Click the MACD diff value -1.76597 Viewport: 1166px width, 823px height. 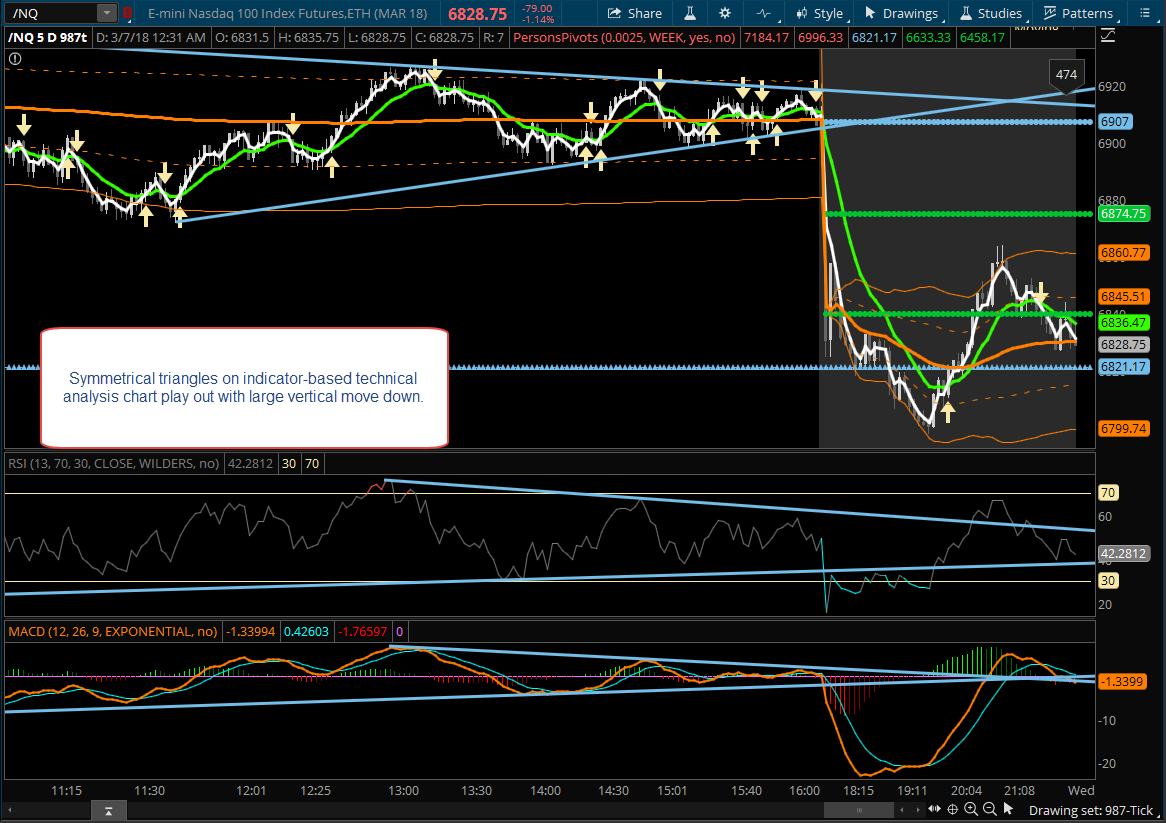pyautogui.click(x=363, y=632)
